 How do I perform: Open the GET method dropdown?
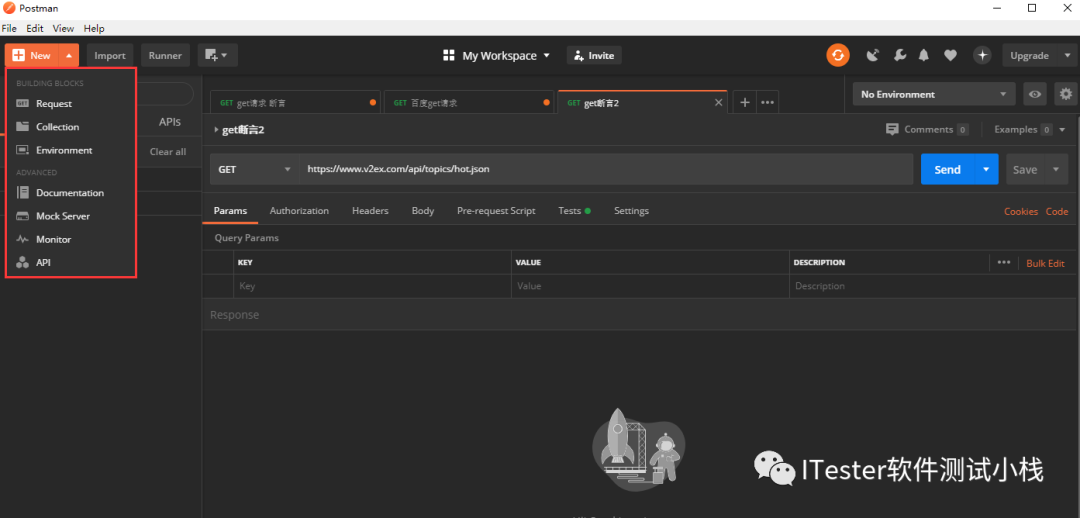tap(254, 169)
